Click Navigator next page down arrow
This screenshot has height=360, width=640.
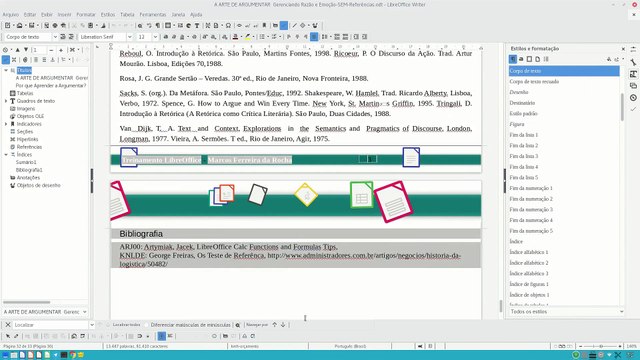click(26, 50)
